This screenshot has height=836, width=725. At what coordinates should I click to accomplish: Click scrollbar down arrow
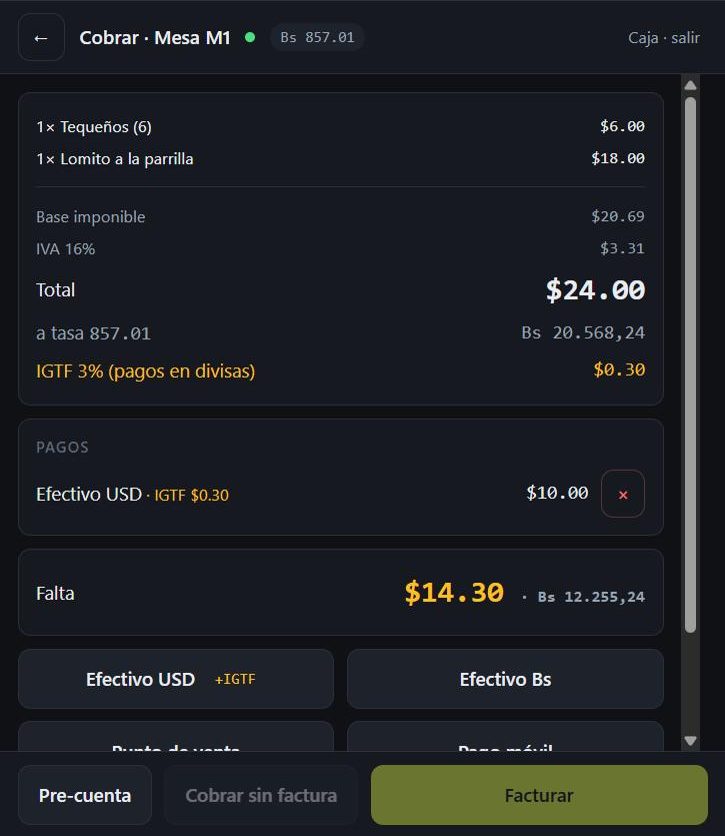[x=690, y=741]
